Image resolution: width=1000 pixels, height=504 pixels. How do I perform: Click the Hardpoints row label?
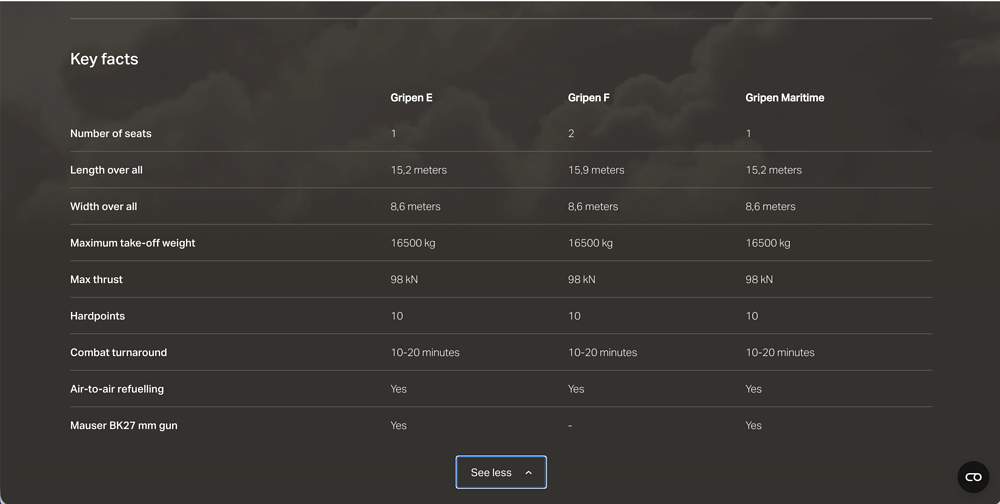point(98,316)
